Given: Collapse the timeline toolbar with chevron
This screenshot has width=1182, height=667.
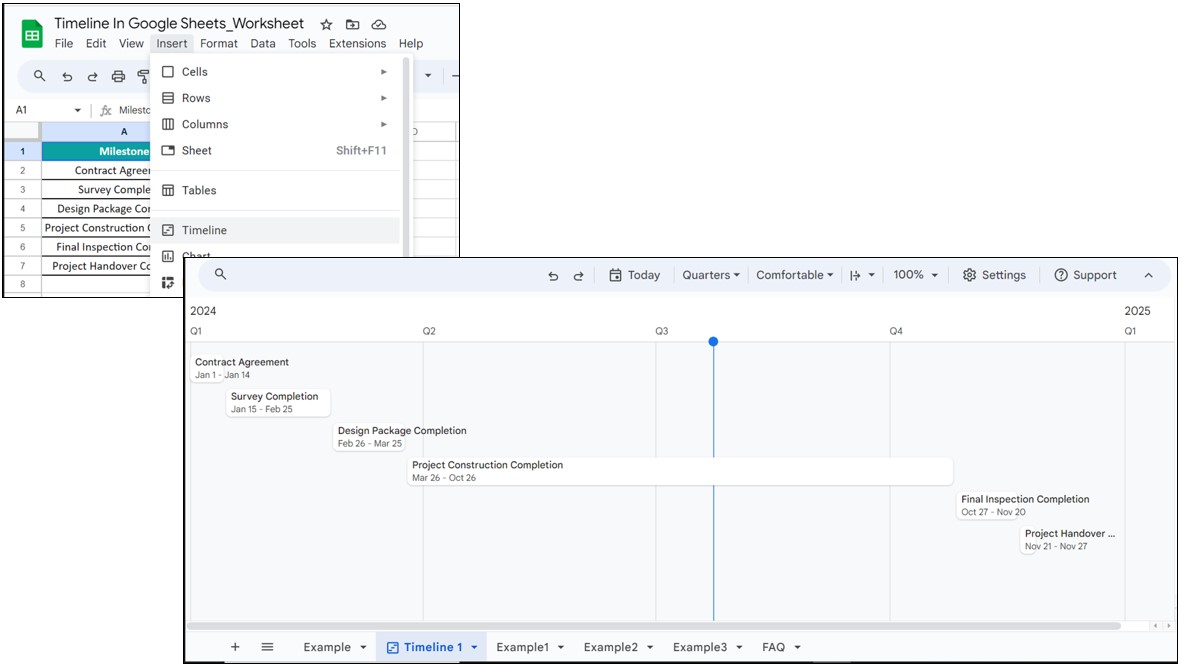Looking at the screenshot, I should click(1148, 275).
